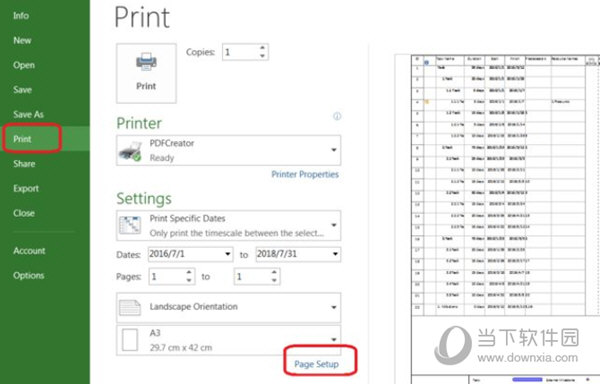Increase the Copies count with up arrow
This screenshot has width=600, height=384.
coord(262,48)
